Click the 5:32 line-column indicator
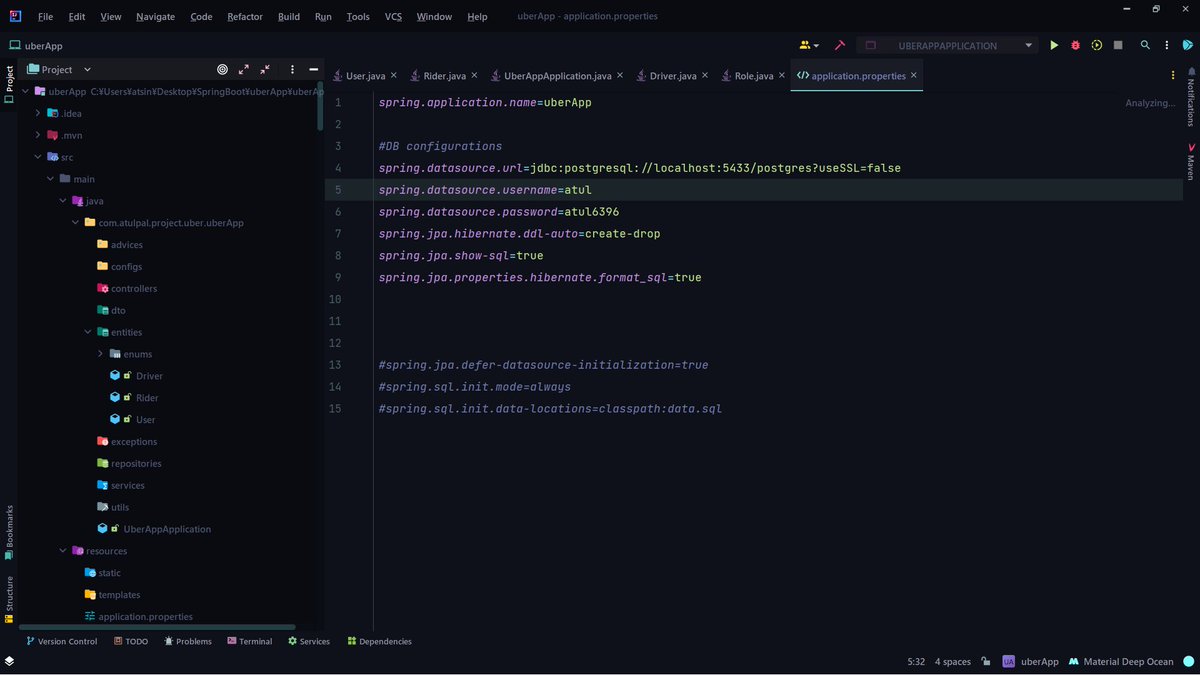The width and height of the screenshot is (1200, 675). [916, 661]
